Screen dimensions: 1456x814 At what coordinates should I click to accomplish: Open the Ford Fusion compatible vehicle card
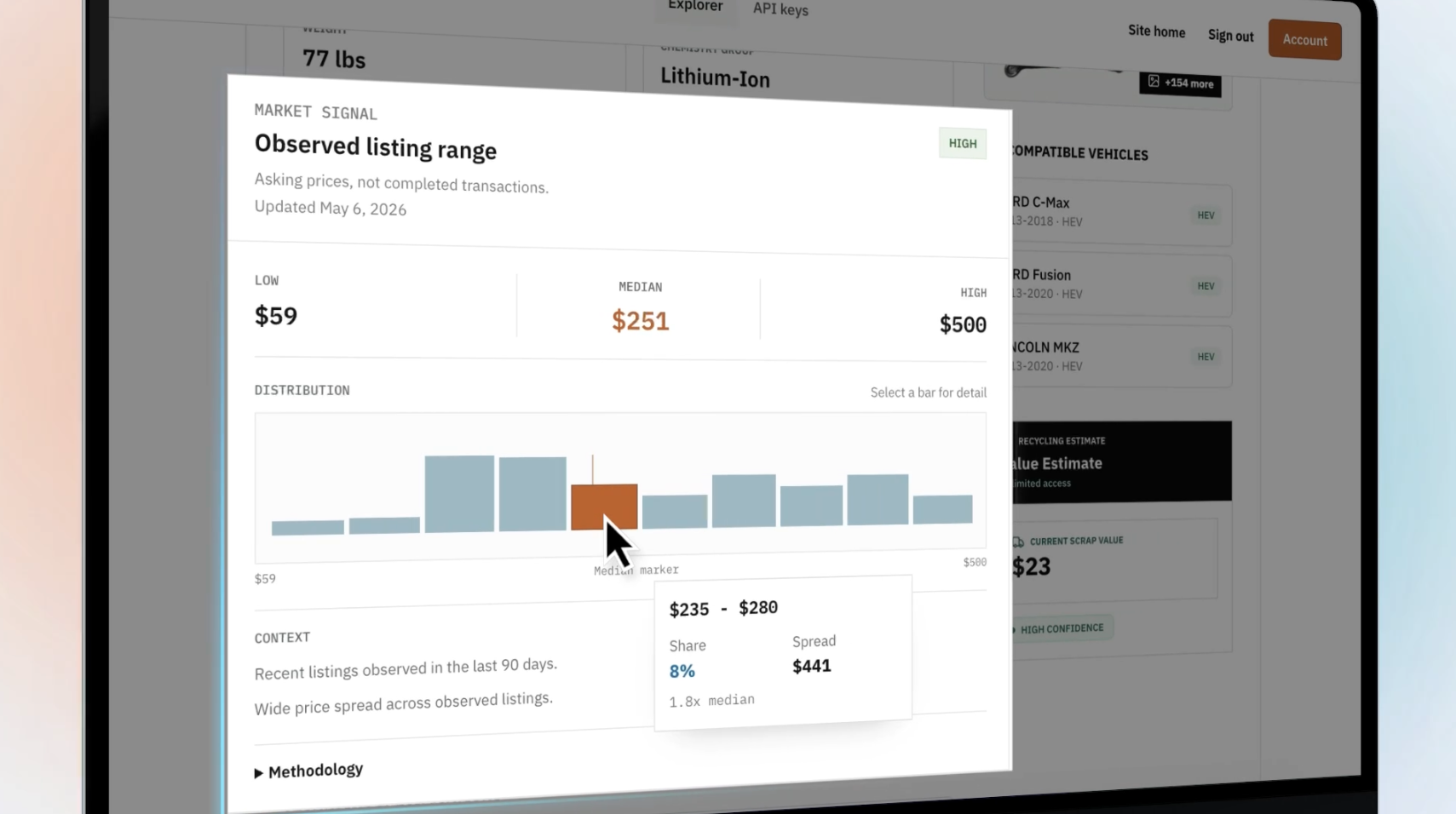pos(1120,285)
